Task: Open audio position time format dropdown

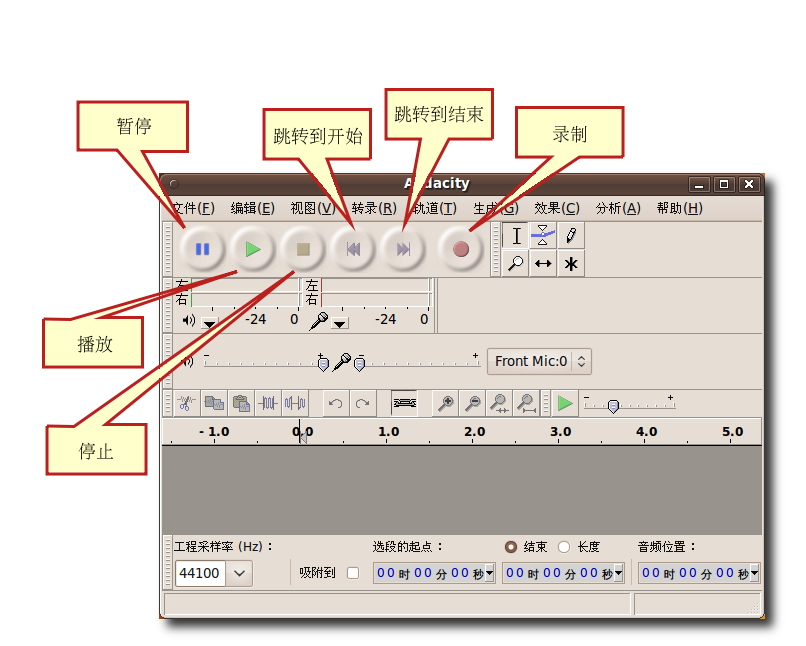Action: pyautogui.click(x=754, y=573)
